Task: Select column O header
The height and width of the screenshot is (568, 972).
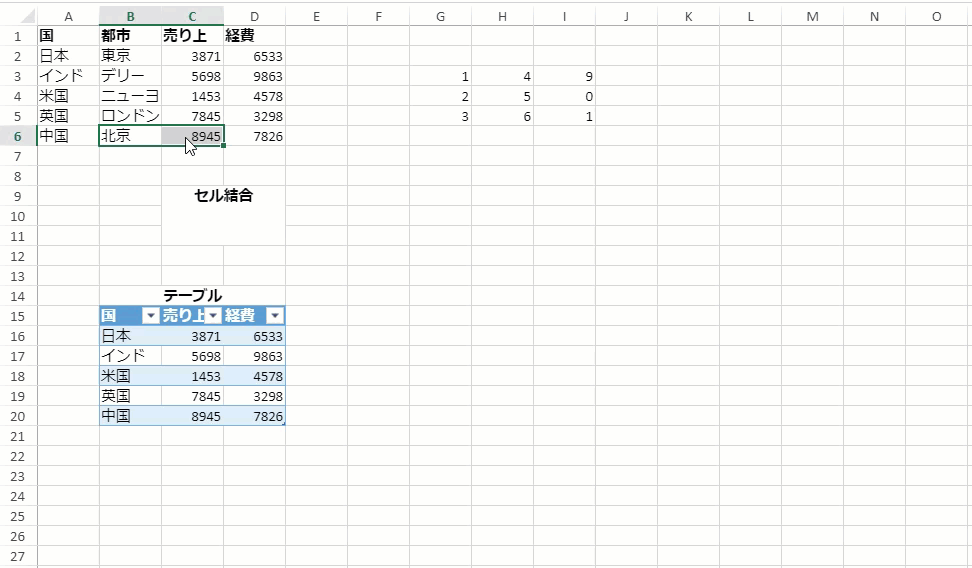Action: pos(936,16)
